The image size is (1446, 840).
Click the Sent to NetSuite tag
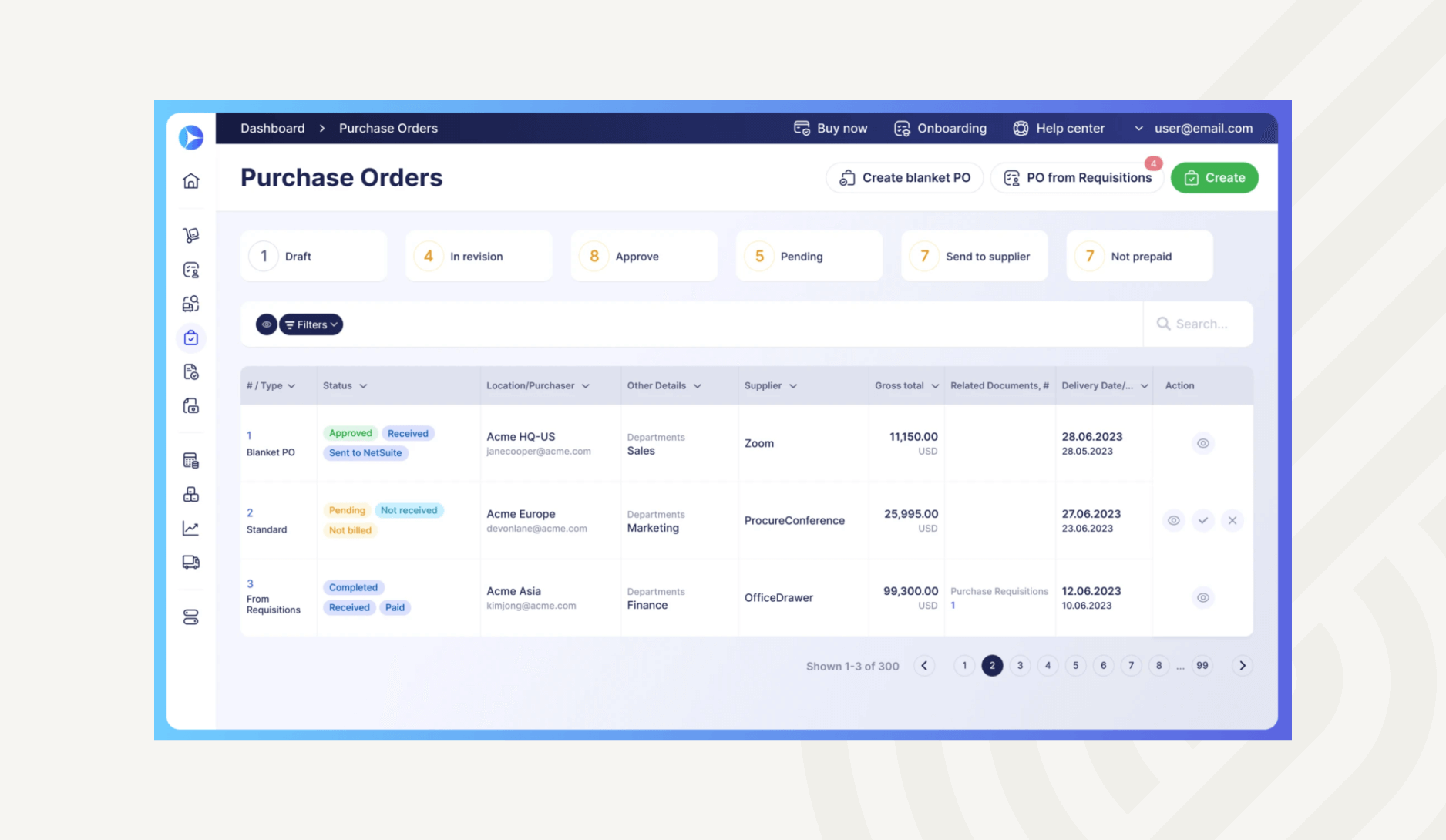click(365, 453)
